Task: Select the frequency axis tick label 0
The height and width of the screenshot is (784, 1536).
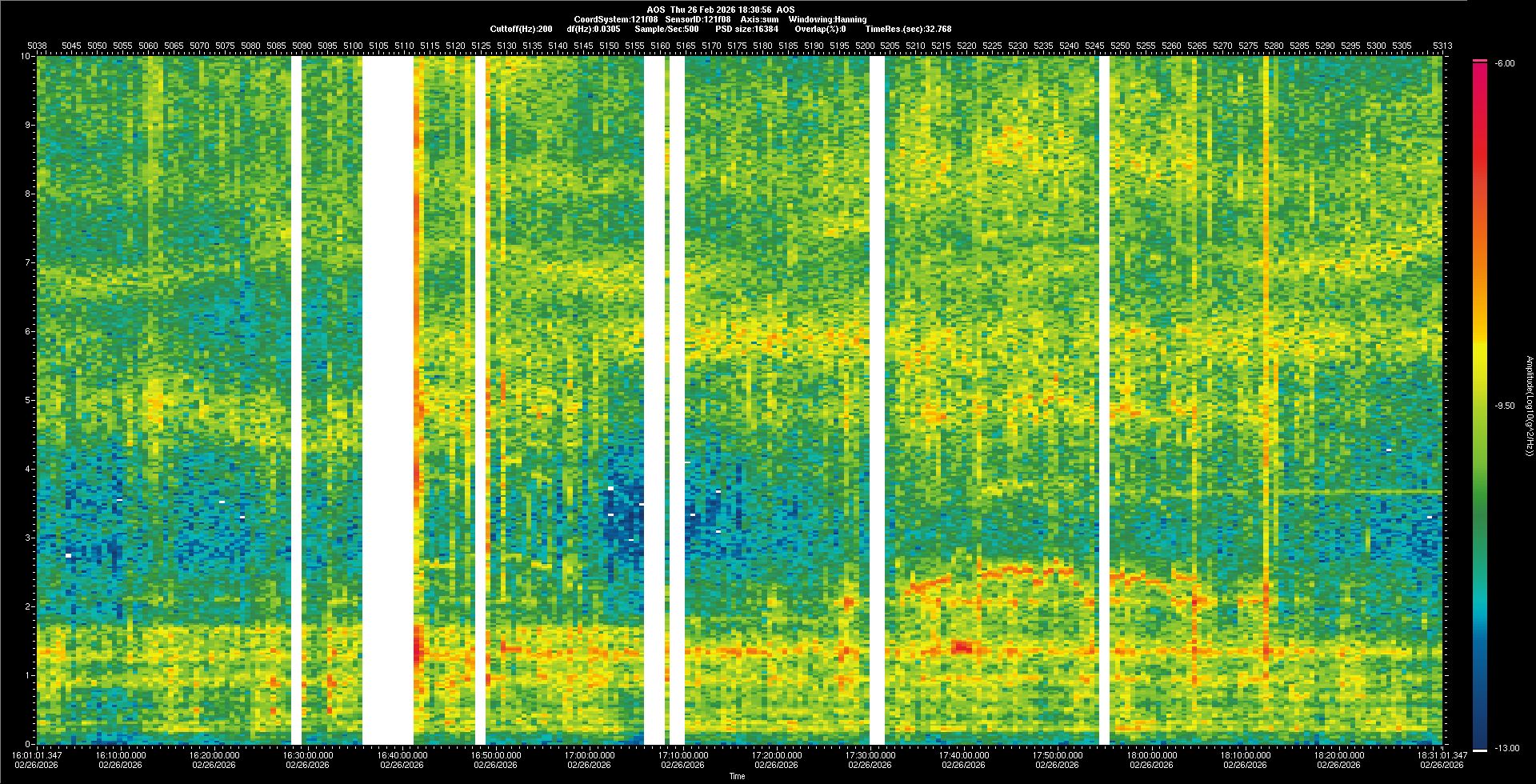Action: tap(29, 744)
